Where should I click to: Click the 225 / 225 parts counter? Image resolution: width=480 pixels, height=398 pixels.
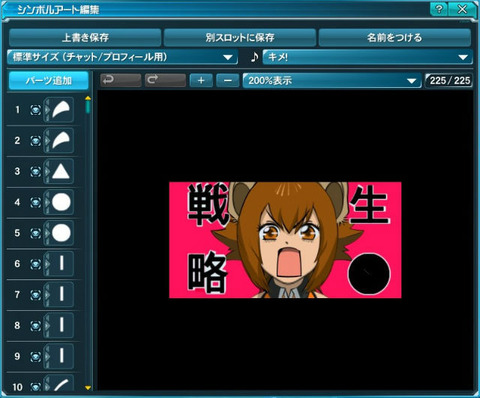[x=449, y=80]
